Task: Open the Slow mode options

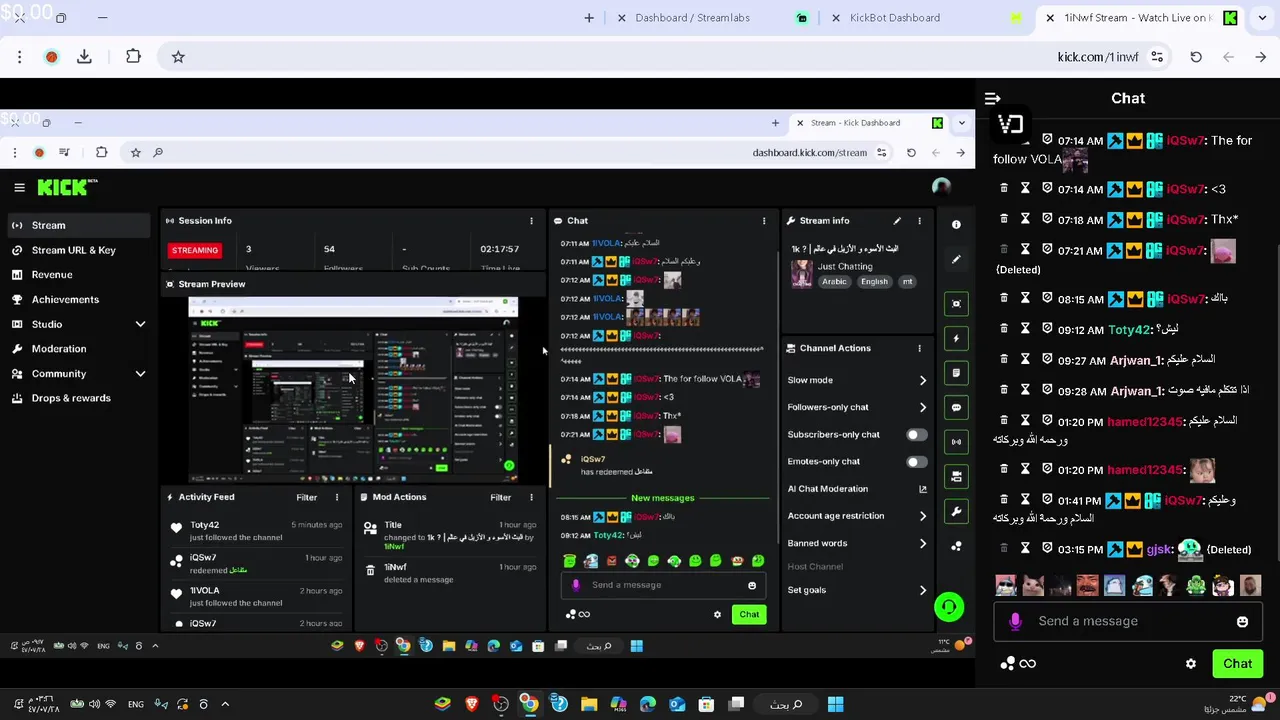Action: point(857,380)
